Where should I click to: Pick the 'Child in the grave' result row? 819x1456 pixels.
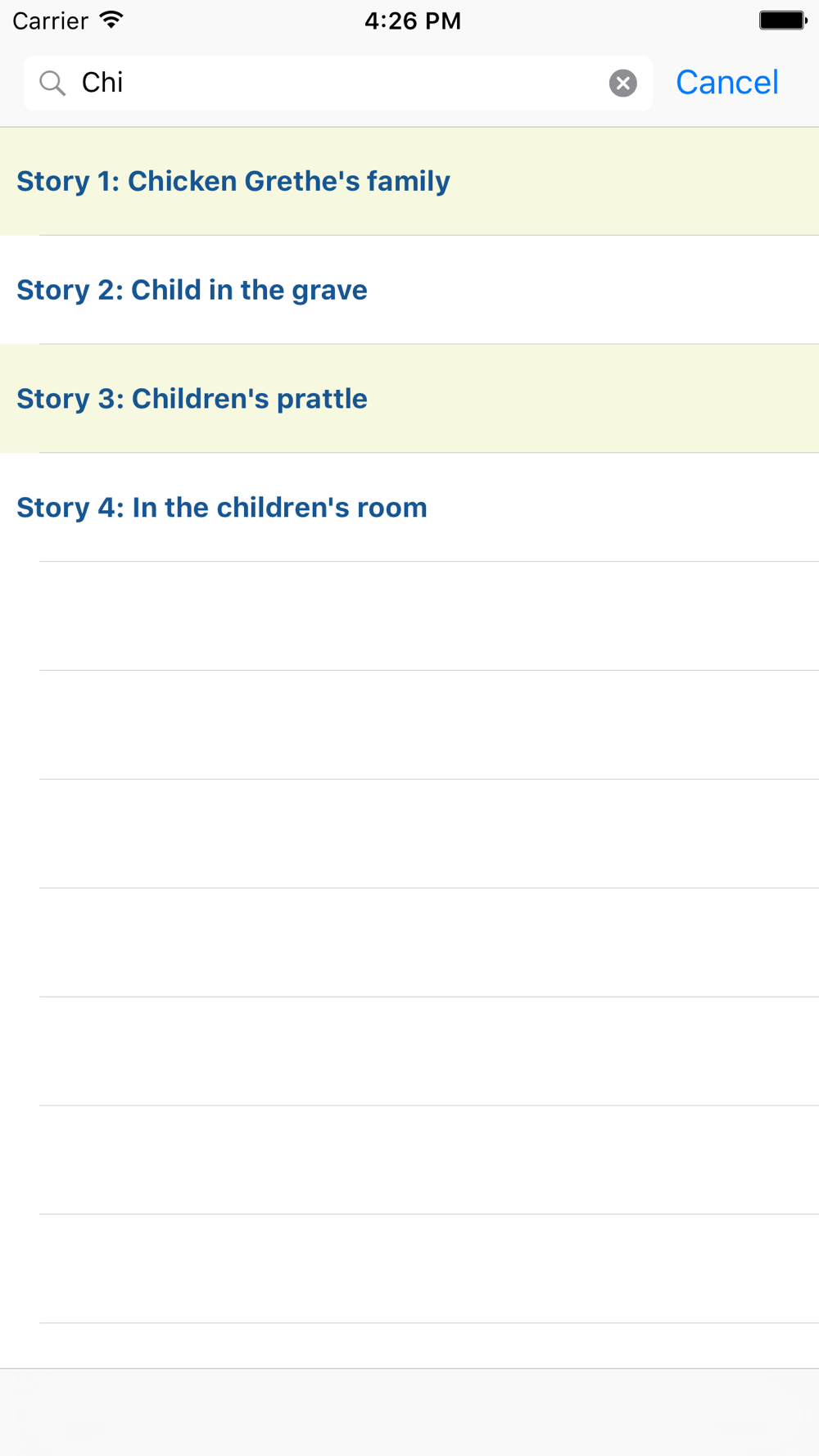(x=409, y=290)
